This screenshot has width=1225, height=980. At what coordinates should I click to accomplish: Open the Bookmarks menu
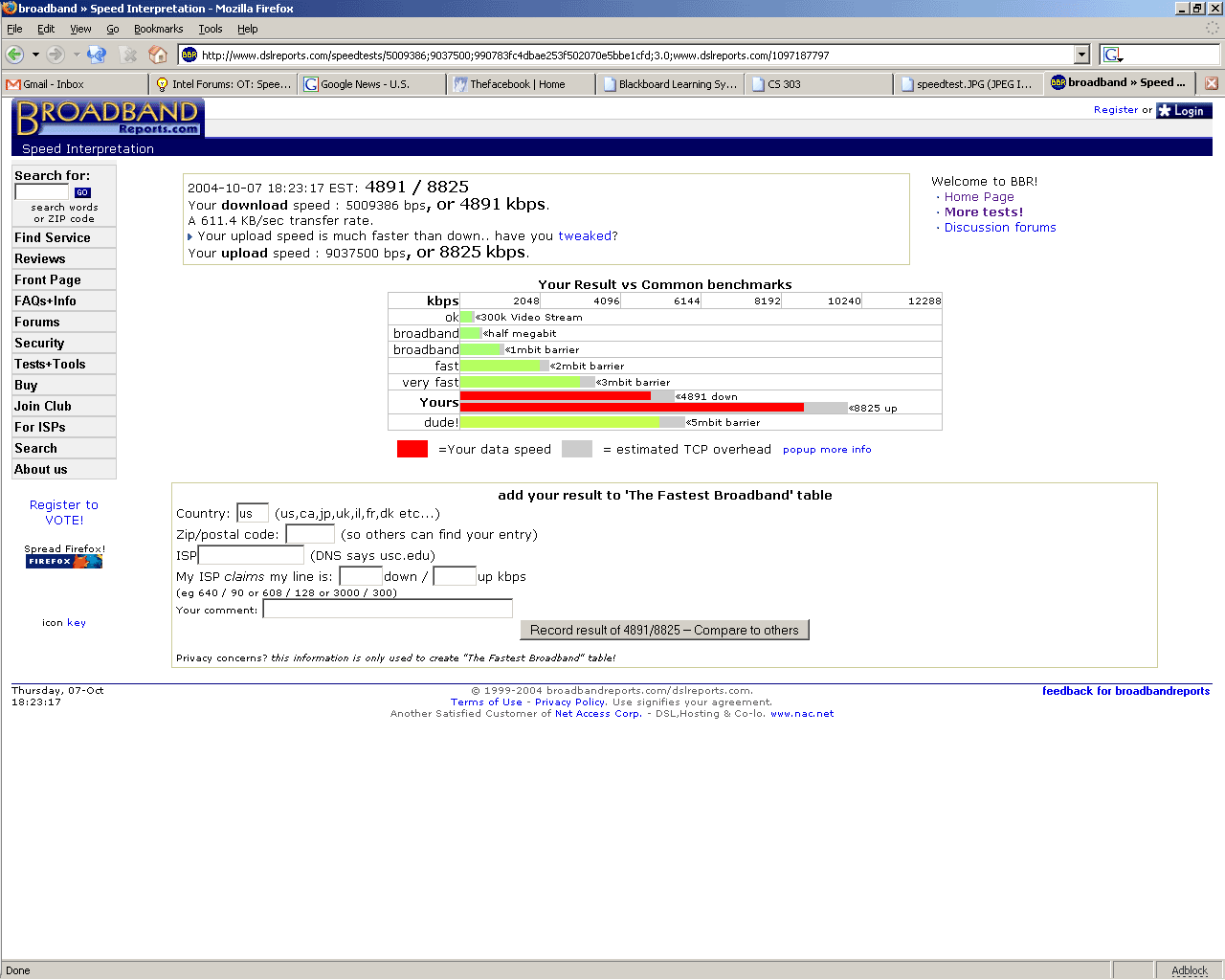158,29
